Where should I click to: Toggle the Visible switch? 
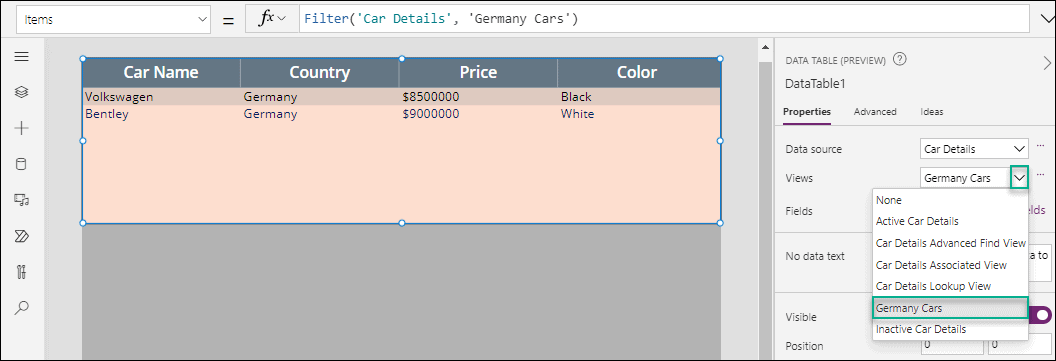coord(1040,315)
